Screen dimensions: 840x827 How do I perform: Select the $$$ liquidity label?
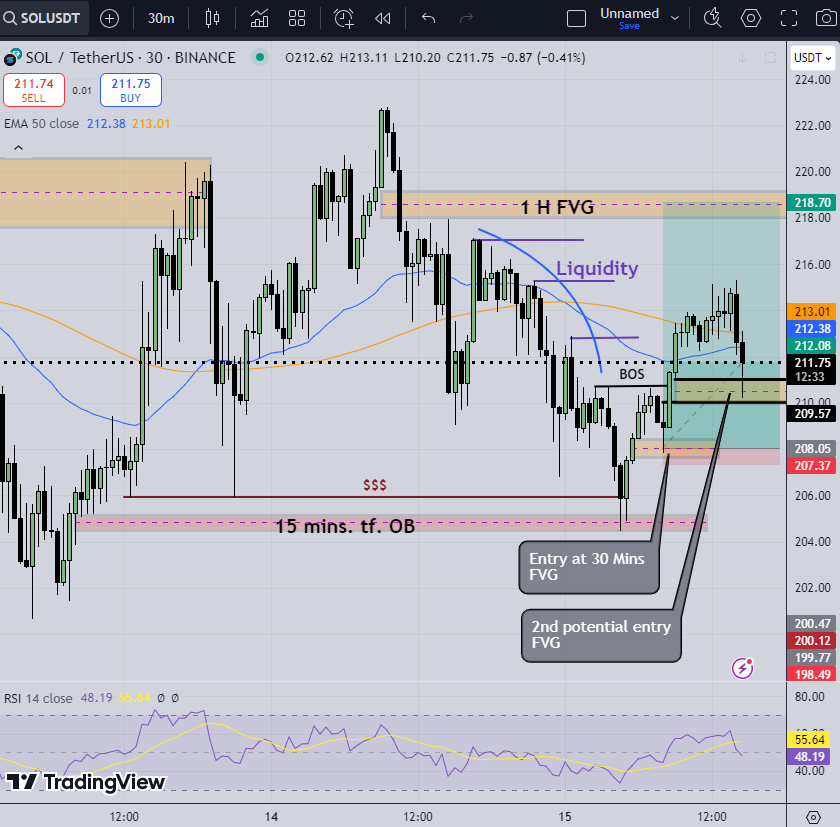tap(374, 485)
